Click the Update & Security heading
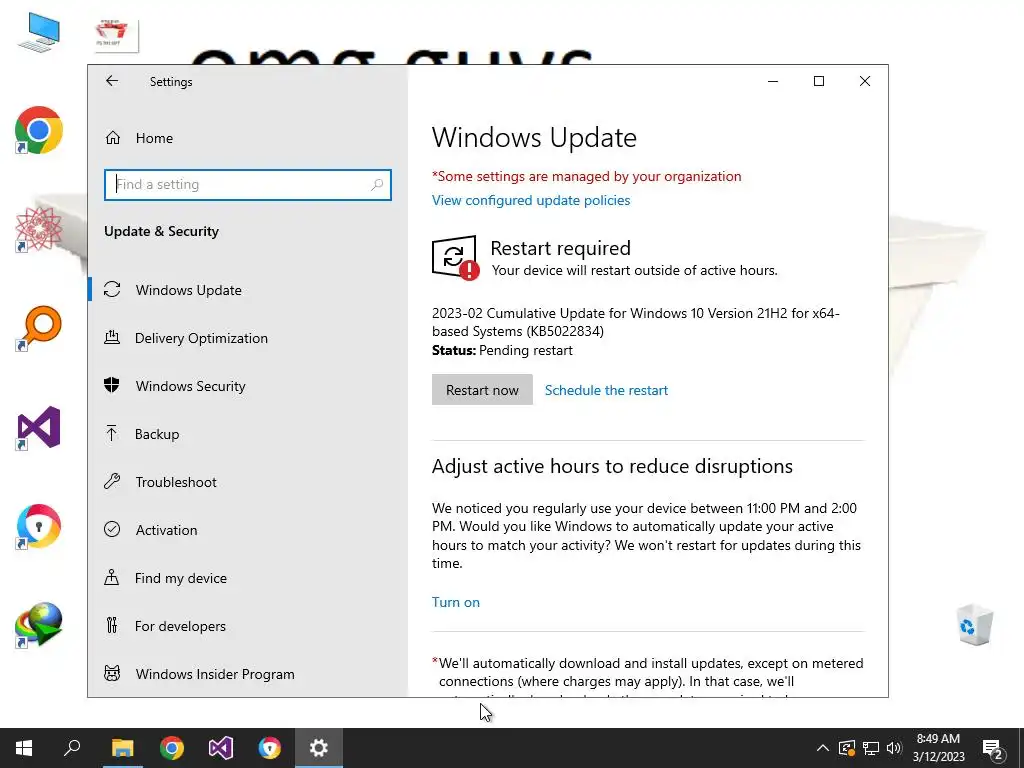1024x768 pixels. click(x=161, y=231)
